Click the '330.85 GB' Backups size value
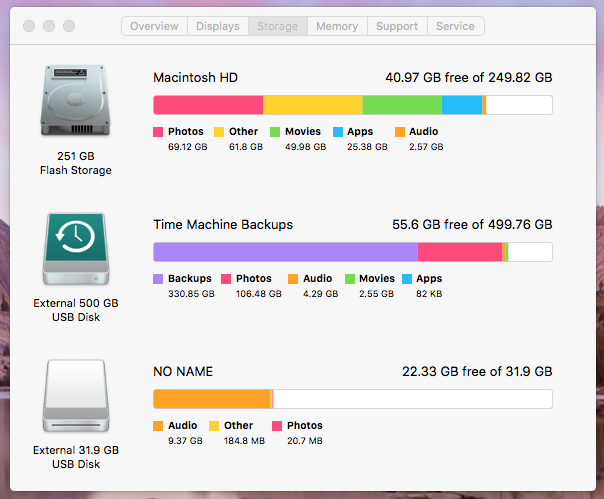Image resolution: width=604 pixels, height=499 pixels. 191,294
